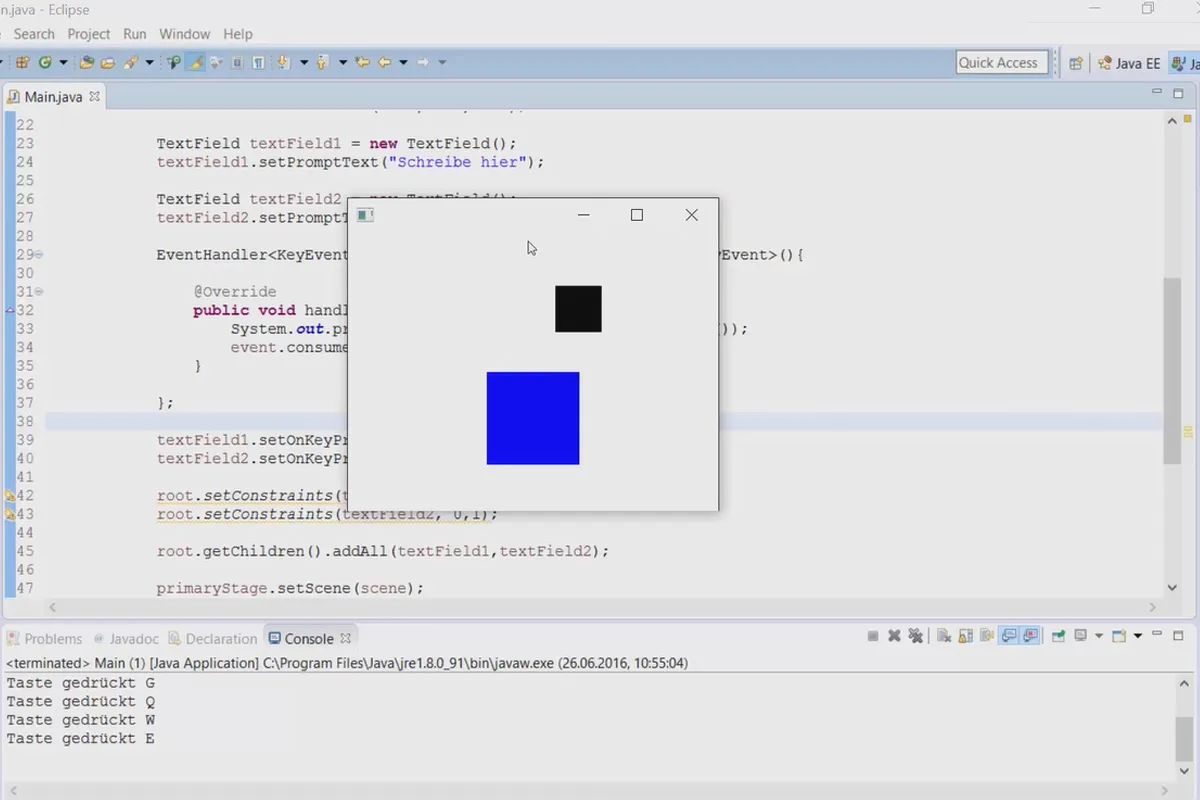Switch to the Java EE perspective
Image resolution: width=1200 pixels, height=800 pixels.
(1129, 62)
